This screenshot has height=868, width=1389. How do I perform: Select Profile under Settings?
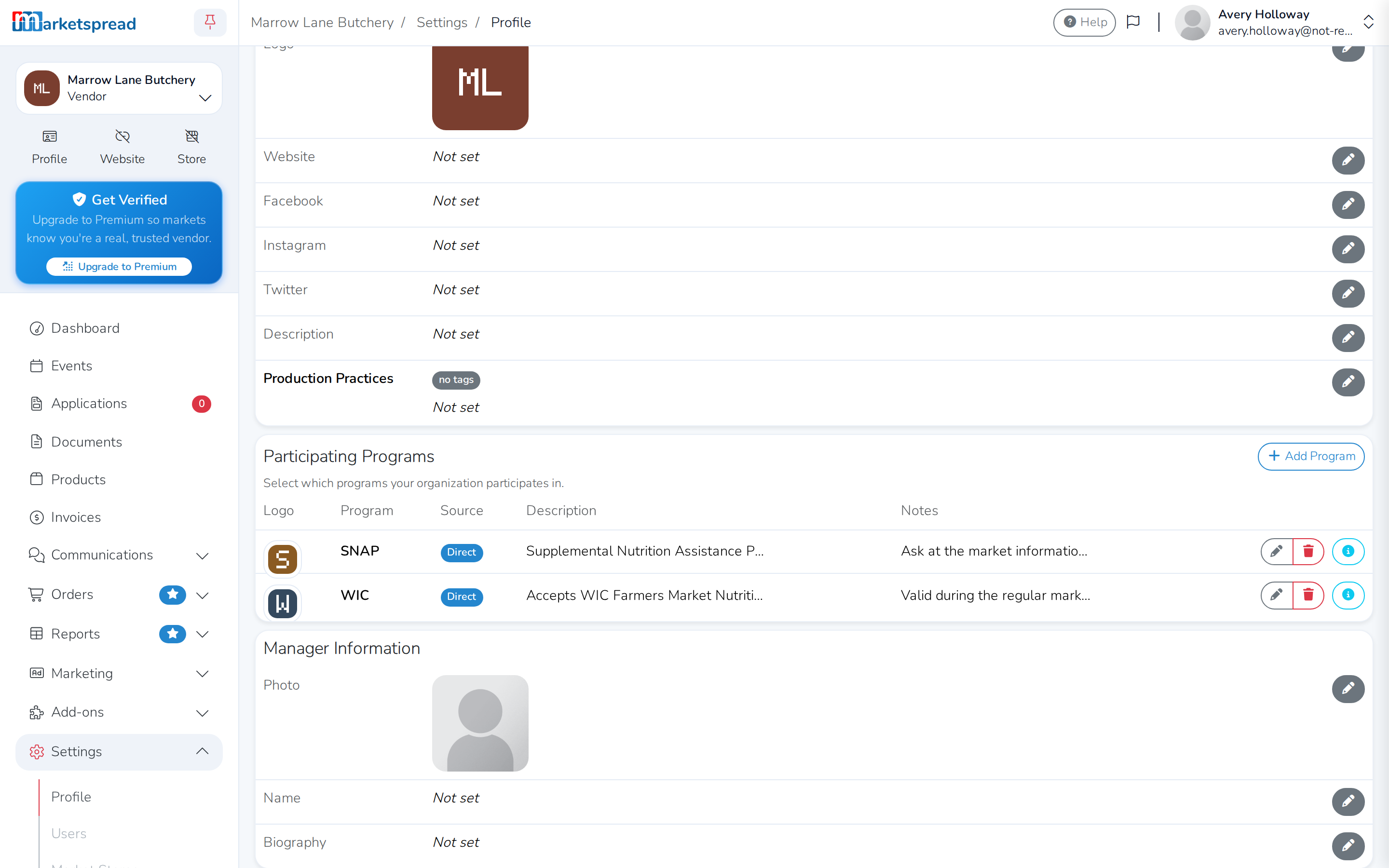pyautogui.click(x=71, y=797)
